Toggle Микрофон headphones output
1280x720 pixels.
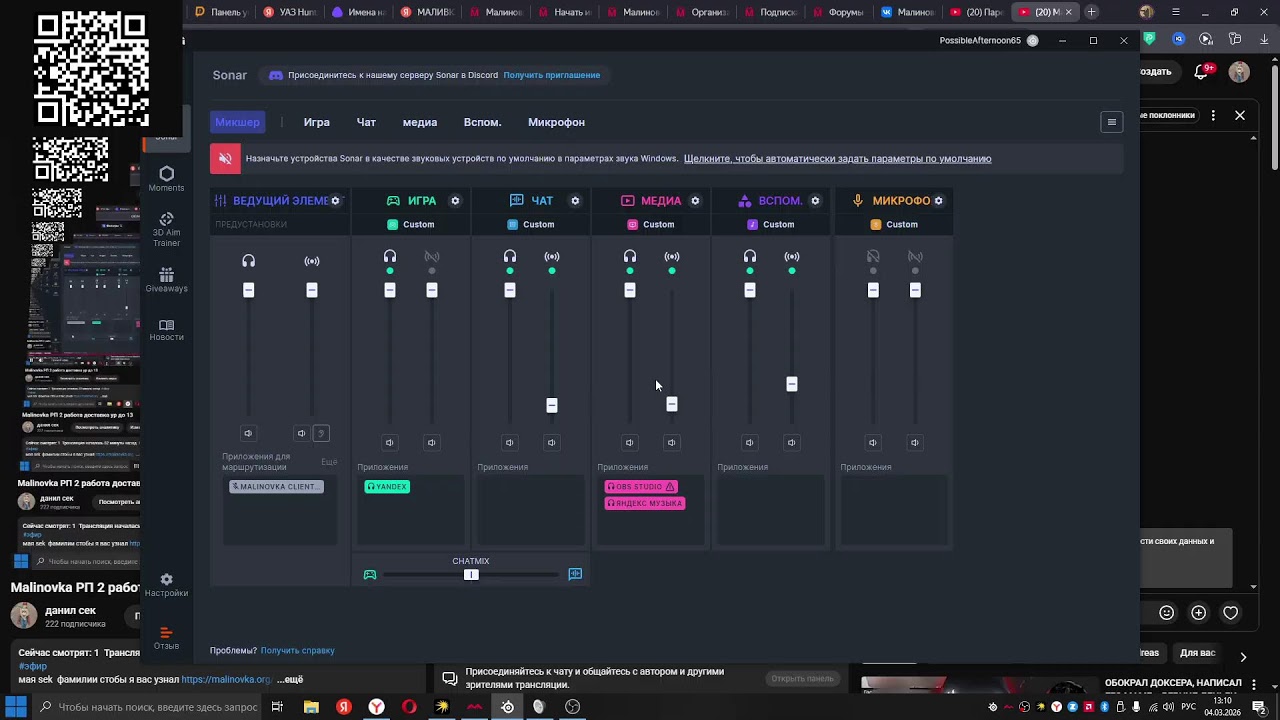tap(873, 257)
